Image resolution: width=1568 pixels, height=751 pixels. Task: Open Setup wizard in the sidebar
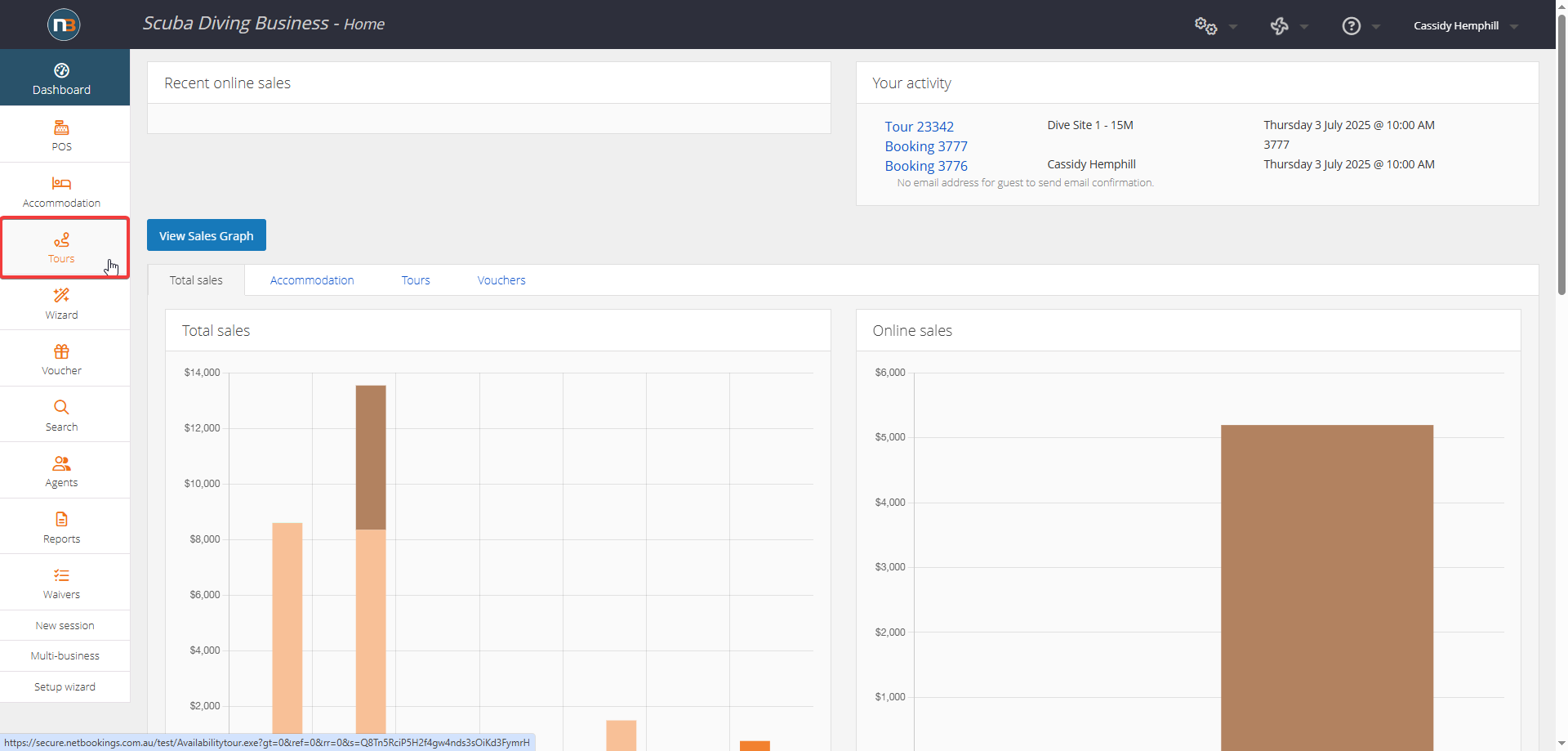pyautogui.click(x=65, y=687)
